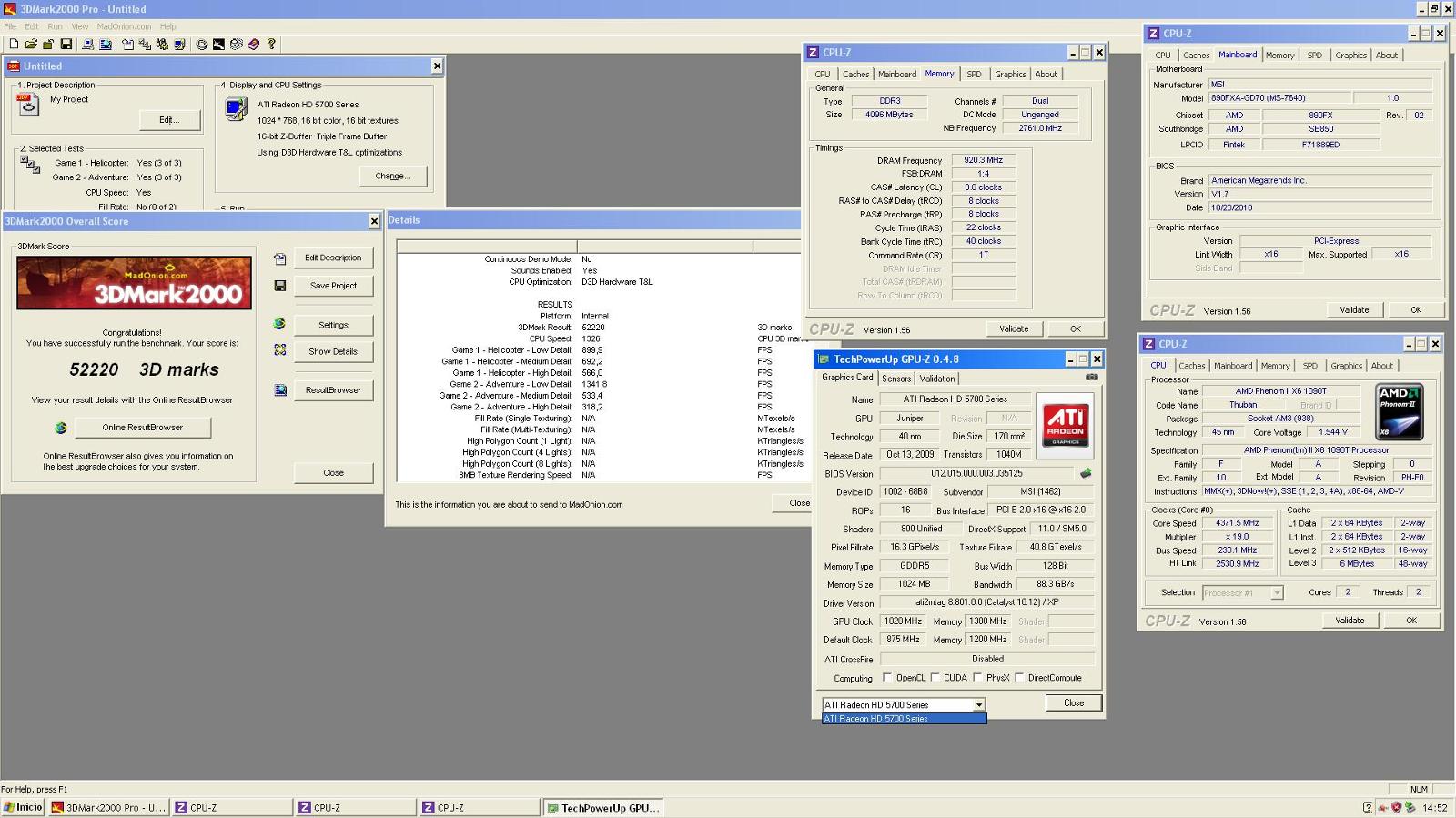The image size is (1456, 818).
Task: Click the edit description toolbar icon
Action: 128,44
